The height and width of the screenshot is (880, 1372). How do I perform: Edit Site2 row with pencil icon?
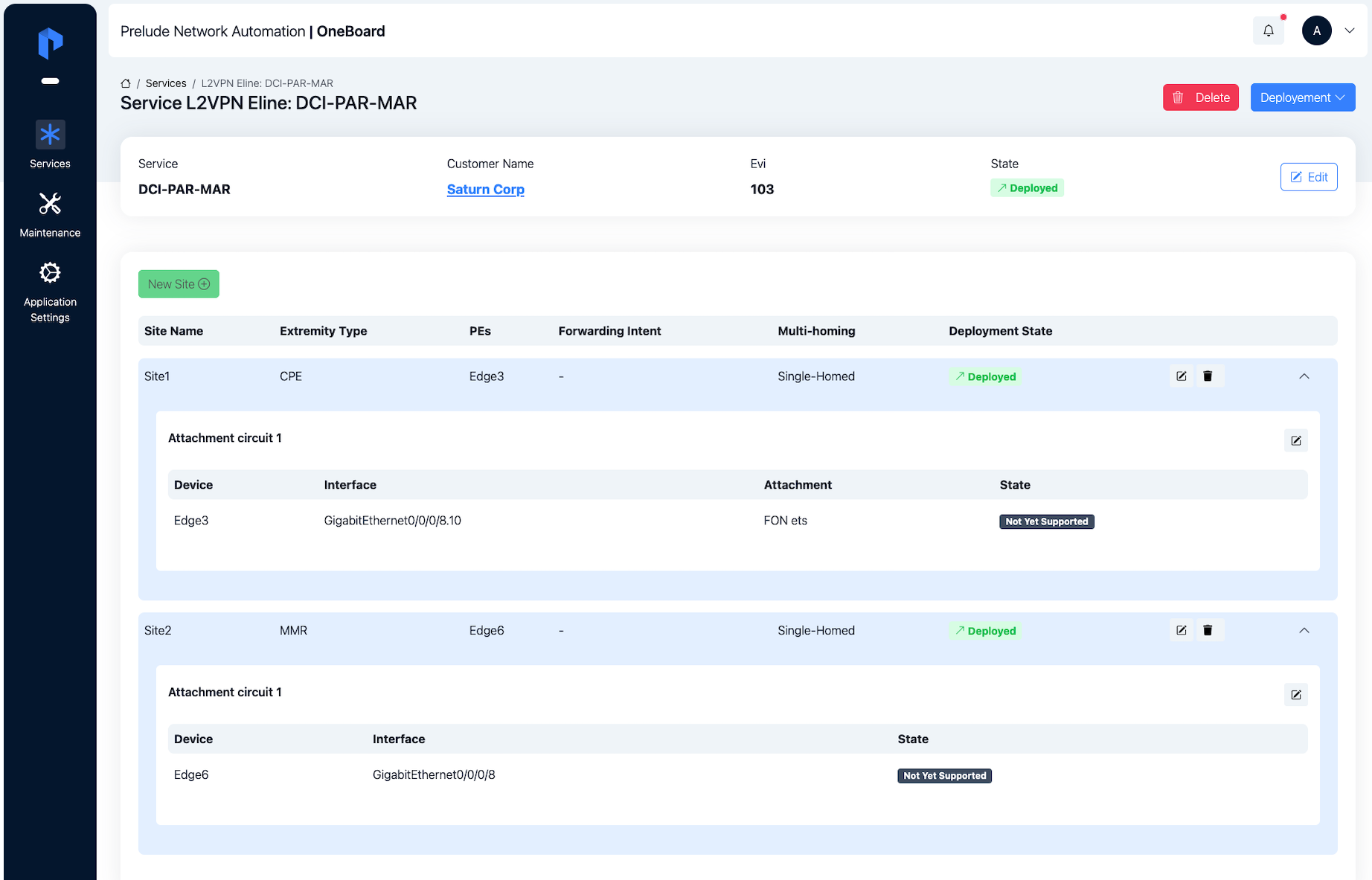pos(1182,631)
